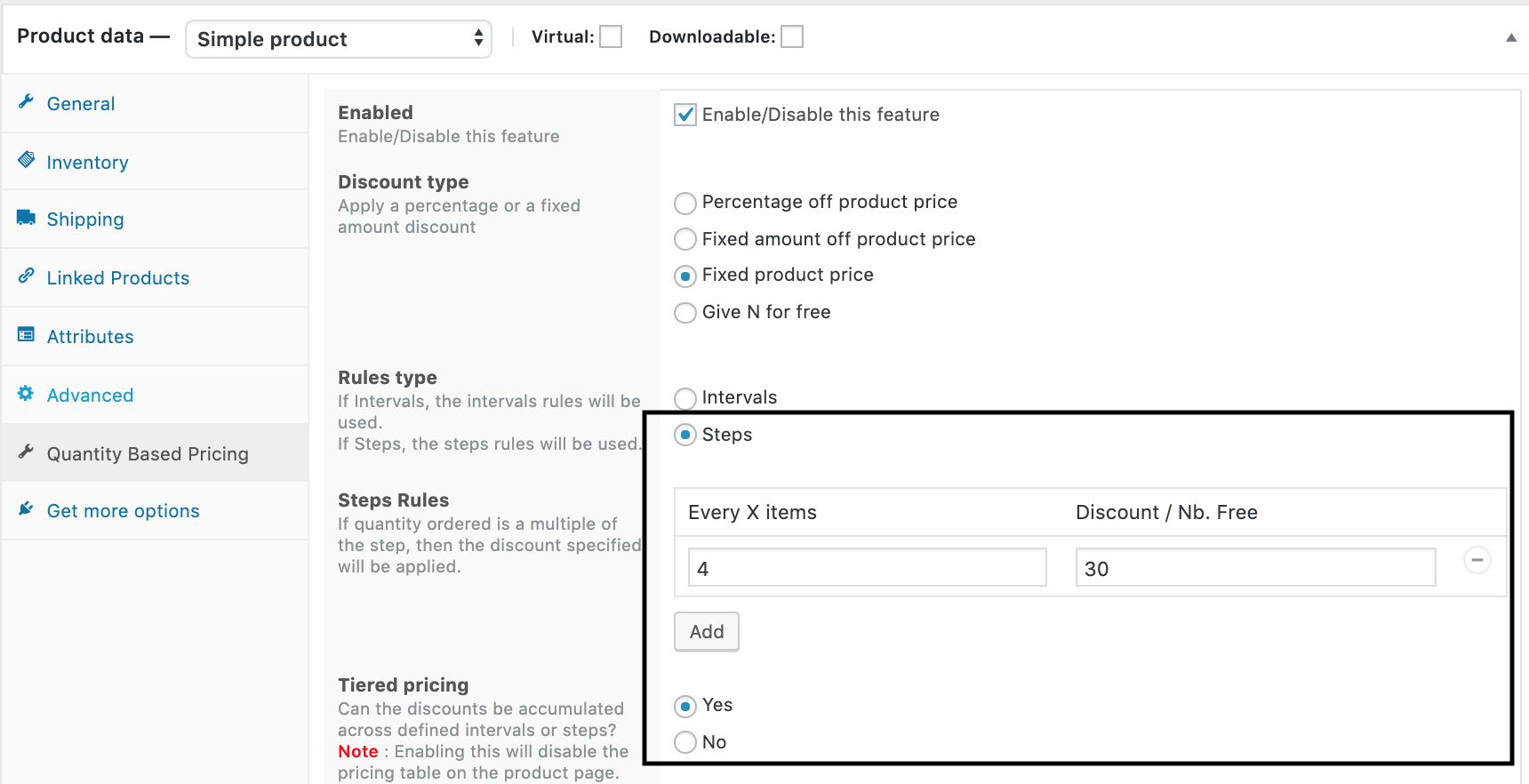Click the Advanced gear icon

[x=26, y=394]
